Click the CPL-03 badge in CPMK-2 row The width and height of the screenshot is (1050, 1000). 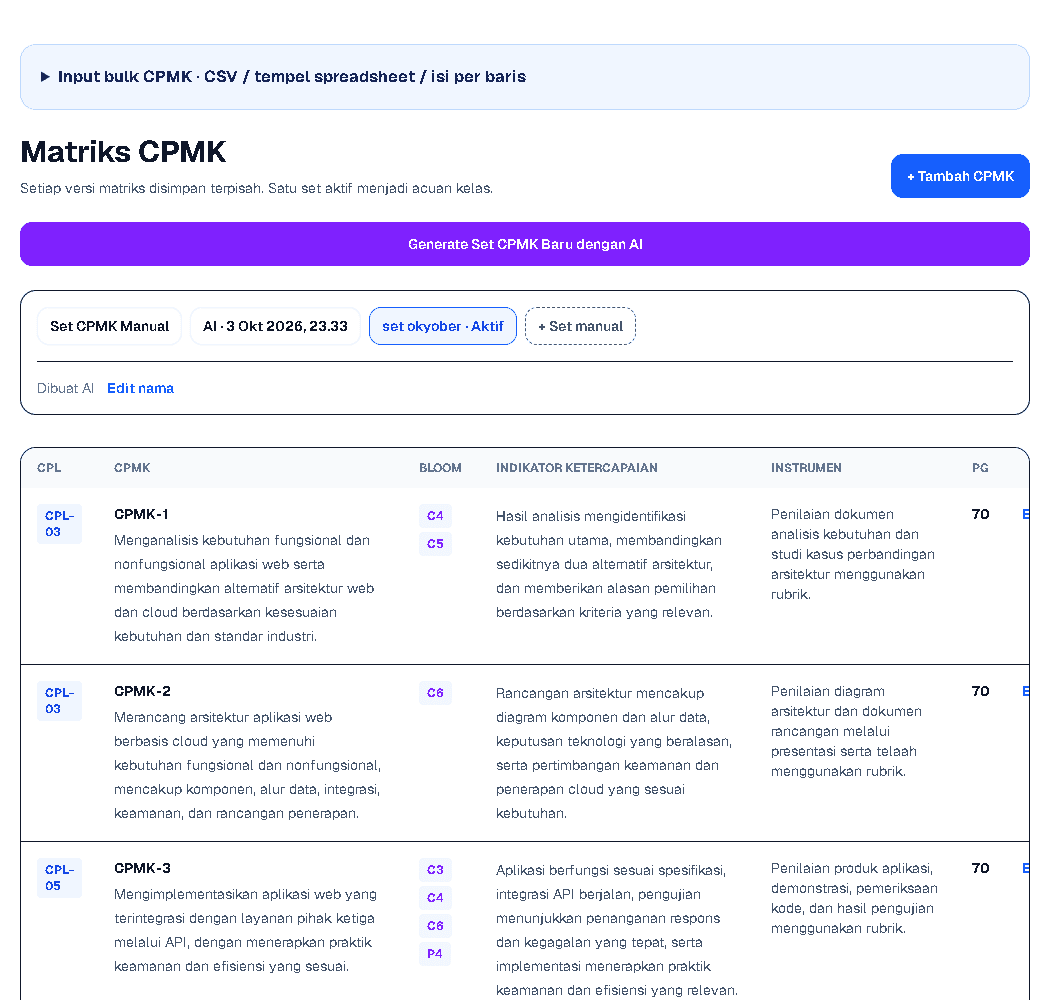click(x=59, y=701)
